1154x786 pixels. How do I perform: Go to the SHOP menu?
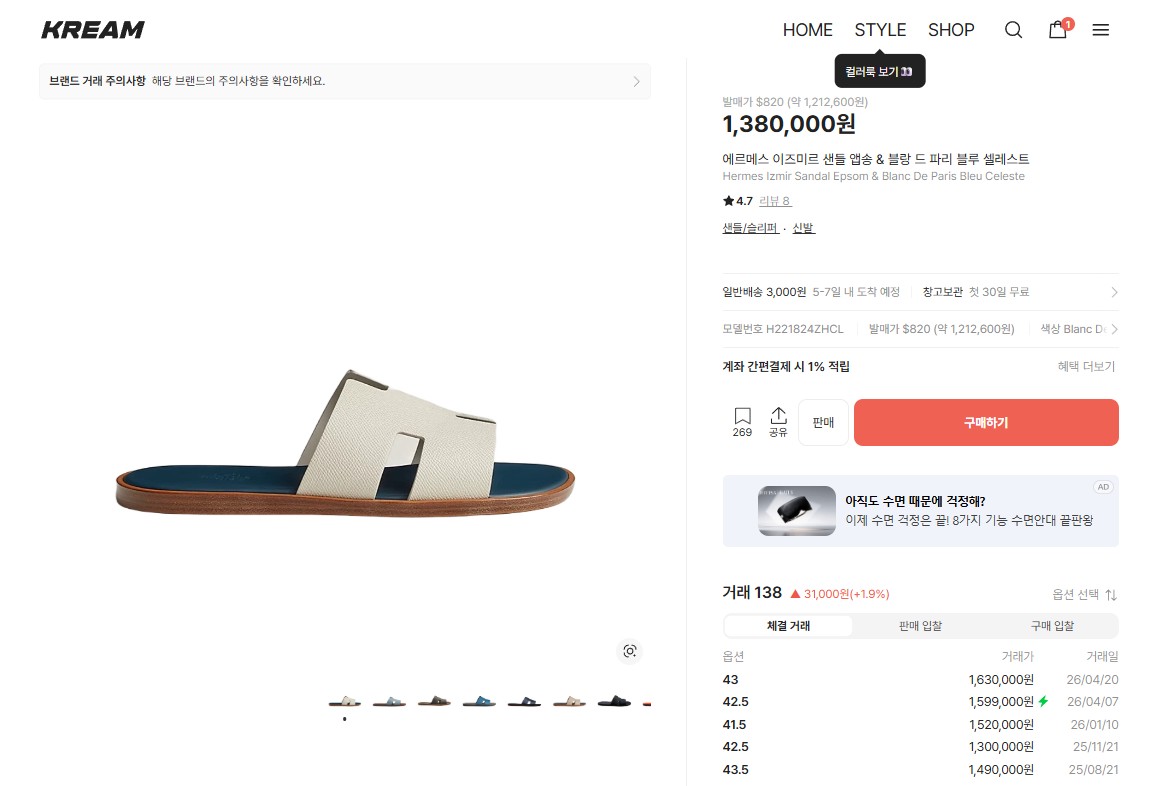pos(951,30)
